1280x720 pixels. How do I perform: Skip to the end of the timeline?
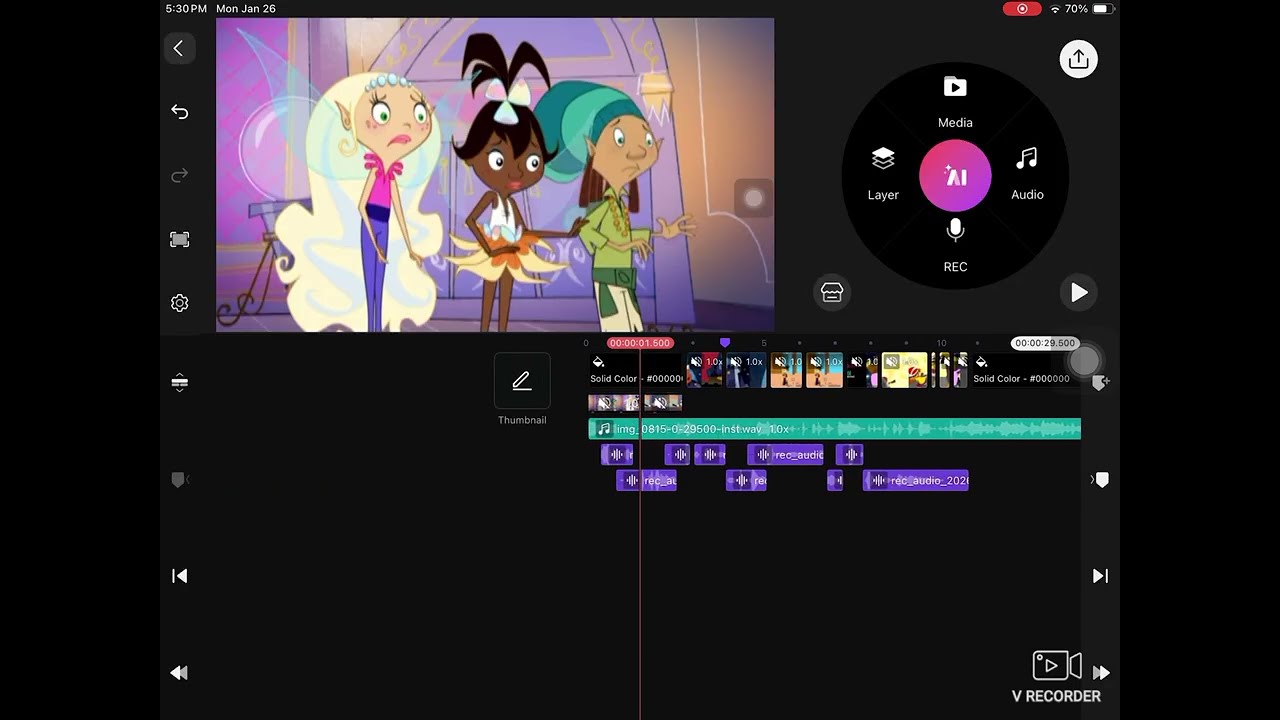point(1100,576)
